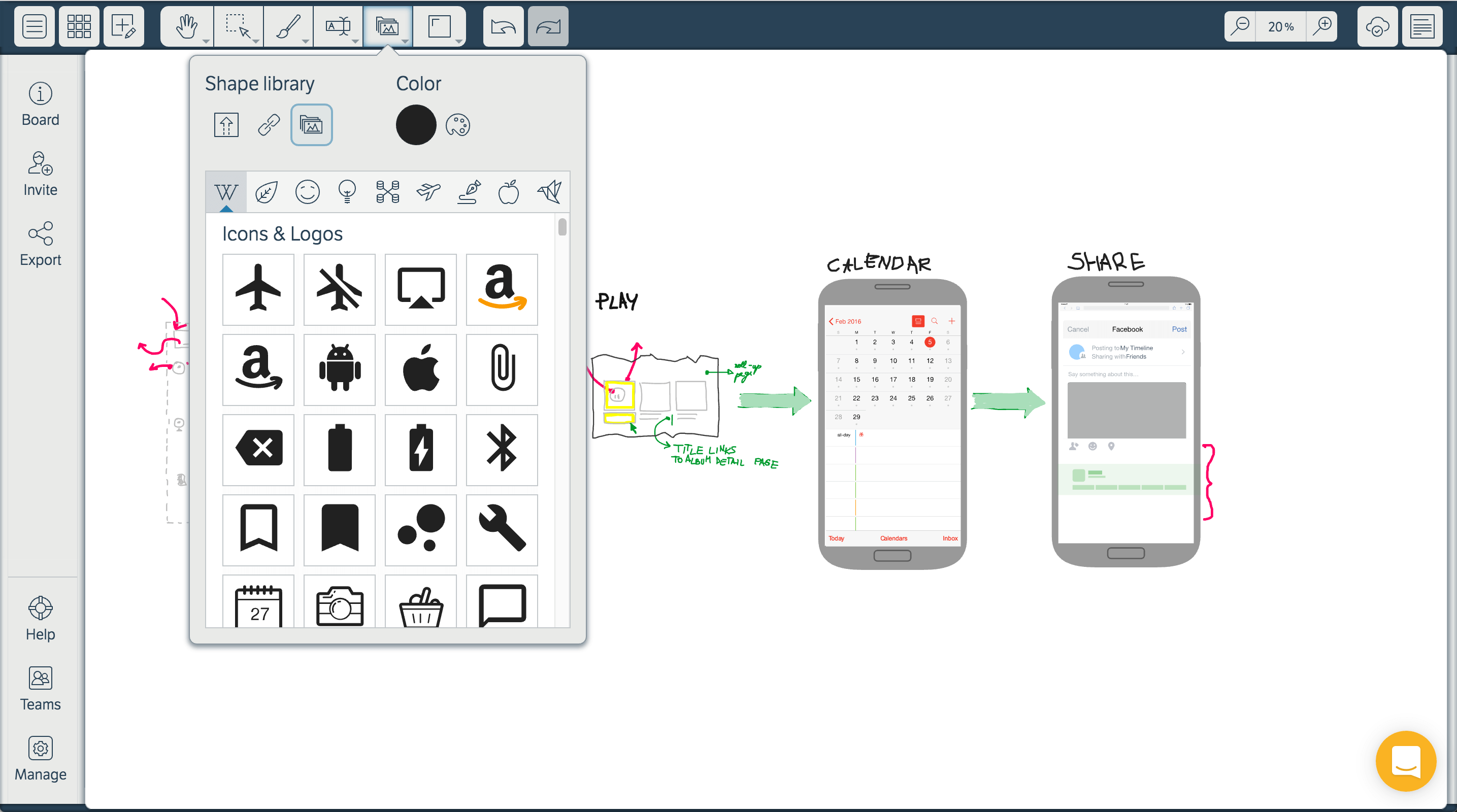Open the Invite option in sidebar
This screenshot has width=1457, height=812.
pyautogui.click(x=40, y=174)
